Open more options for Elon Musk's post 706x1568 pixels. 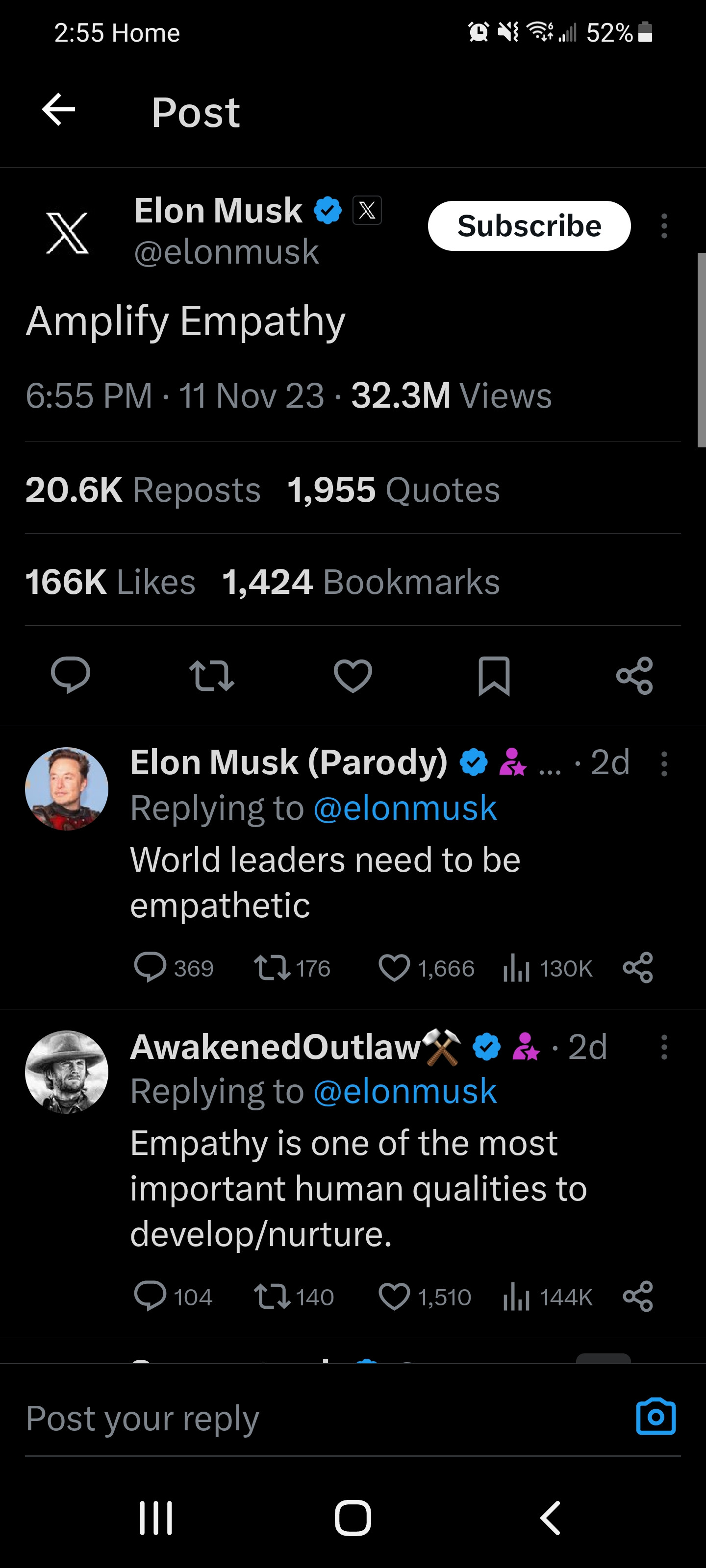664,226
